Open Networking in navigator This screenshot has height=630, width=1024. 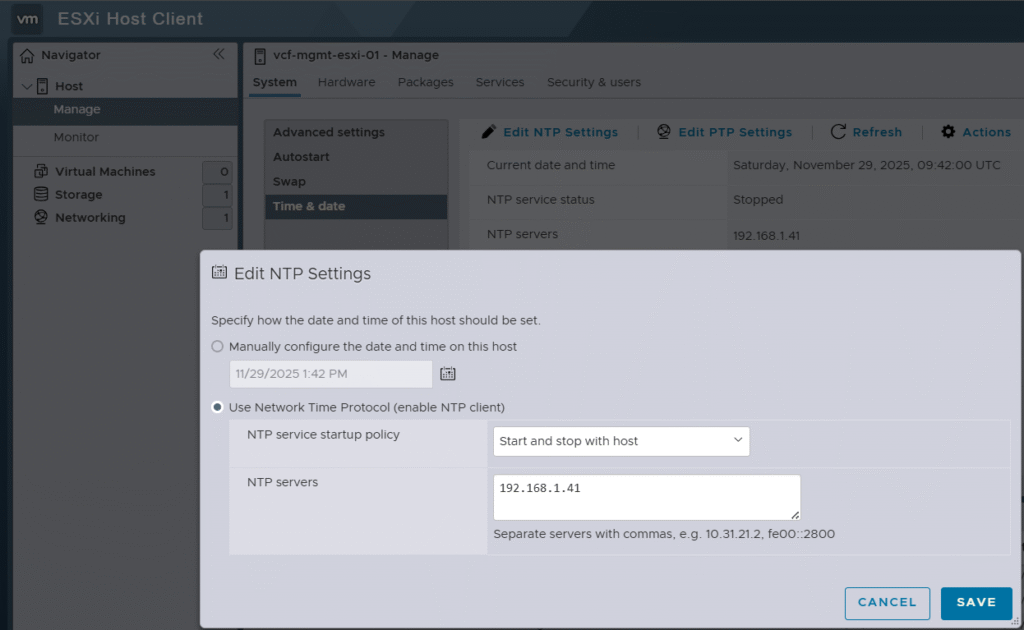pyautogui.click(x=90, y=217)
